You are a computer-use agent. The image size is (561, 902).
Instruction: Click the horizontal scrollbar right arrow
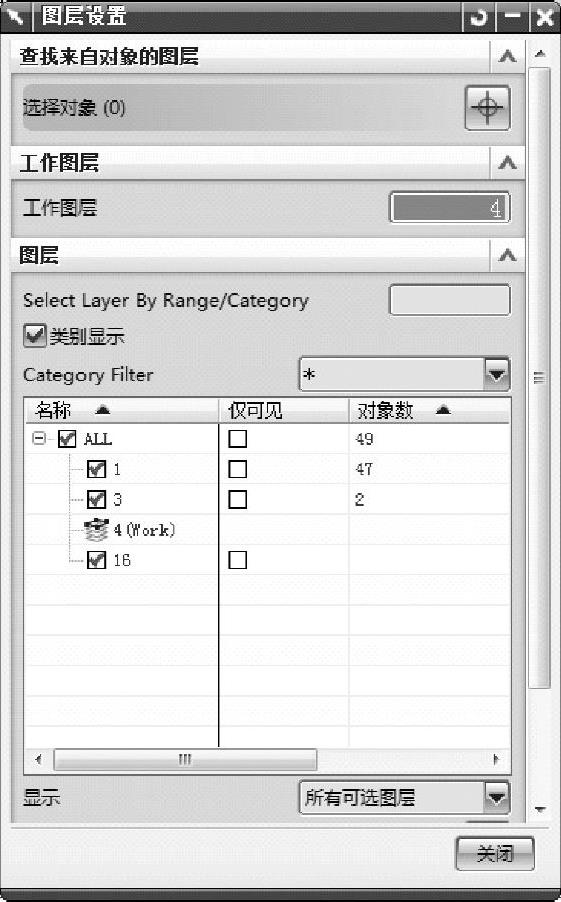click(496, 759)
